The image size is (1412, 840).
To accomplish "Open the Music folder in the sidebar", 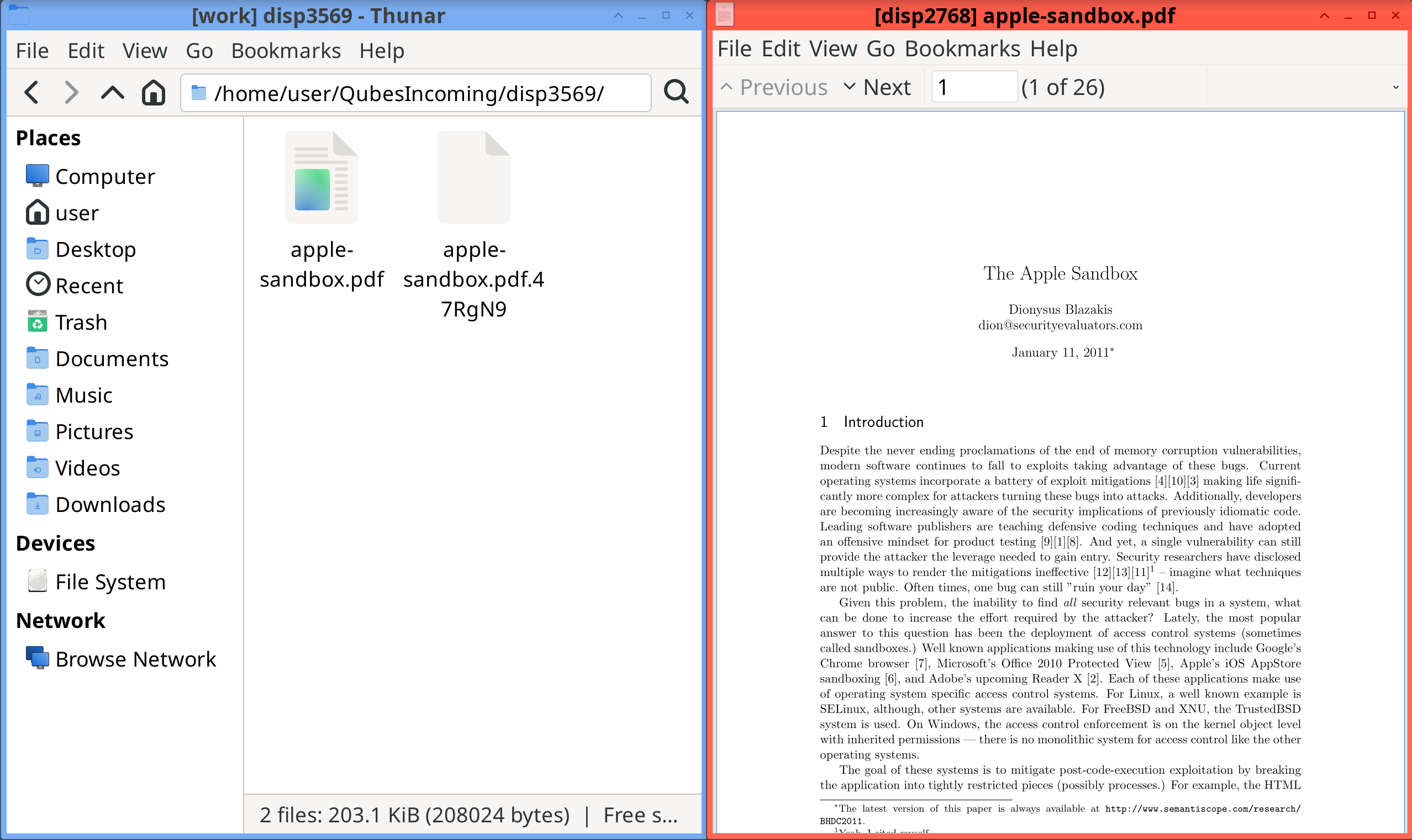I will [x=83, y=395].
